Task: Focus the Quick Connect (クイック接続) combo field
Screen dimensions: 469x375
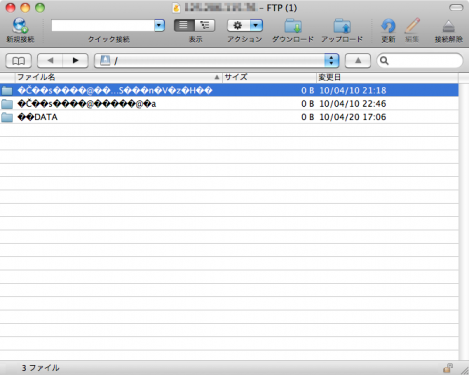Action: pos(103,25)
